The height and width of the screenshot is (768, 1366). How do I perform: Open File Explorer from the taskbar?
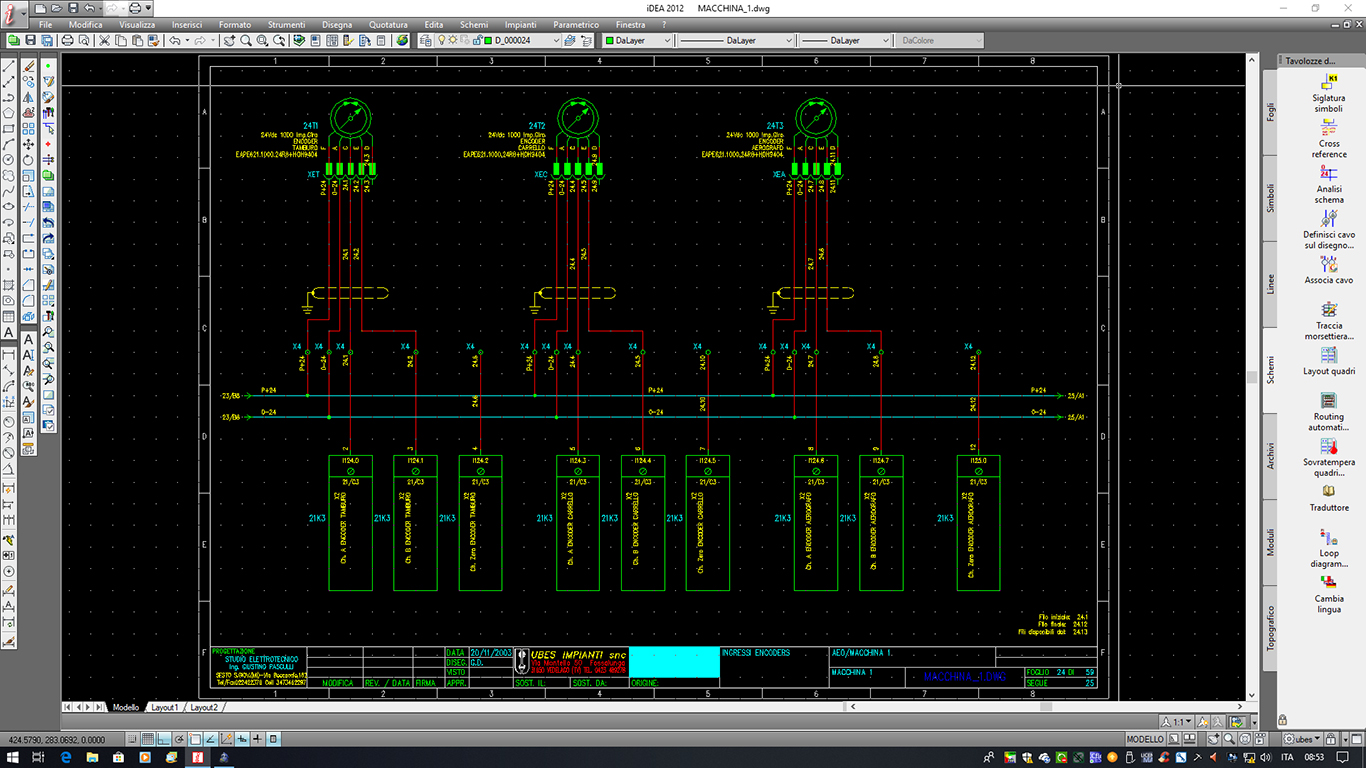tap(92, 758)
